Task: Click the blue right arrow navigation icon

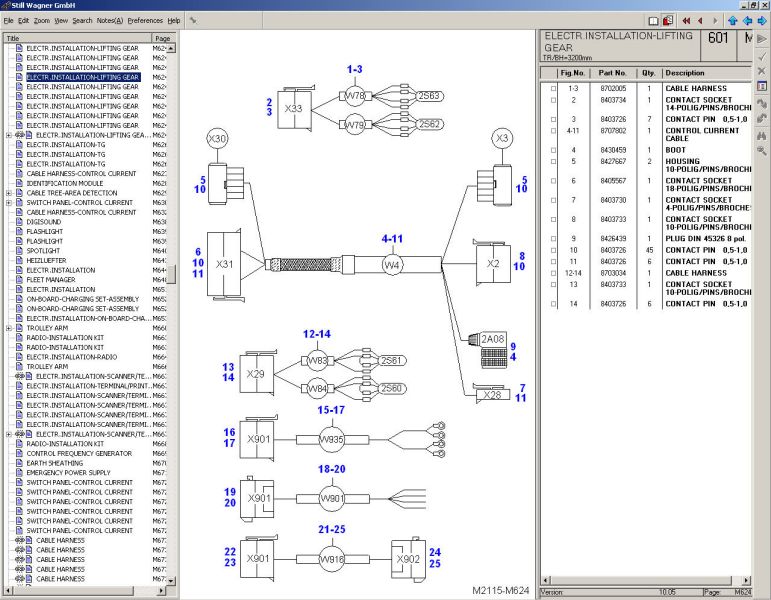Action: (x=763, y=20)
